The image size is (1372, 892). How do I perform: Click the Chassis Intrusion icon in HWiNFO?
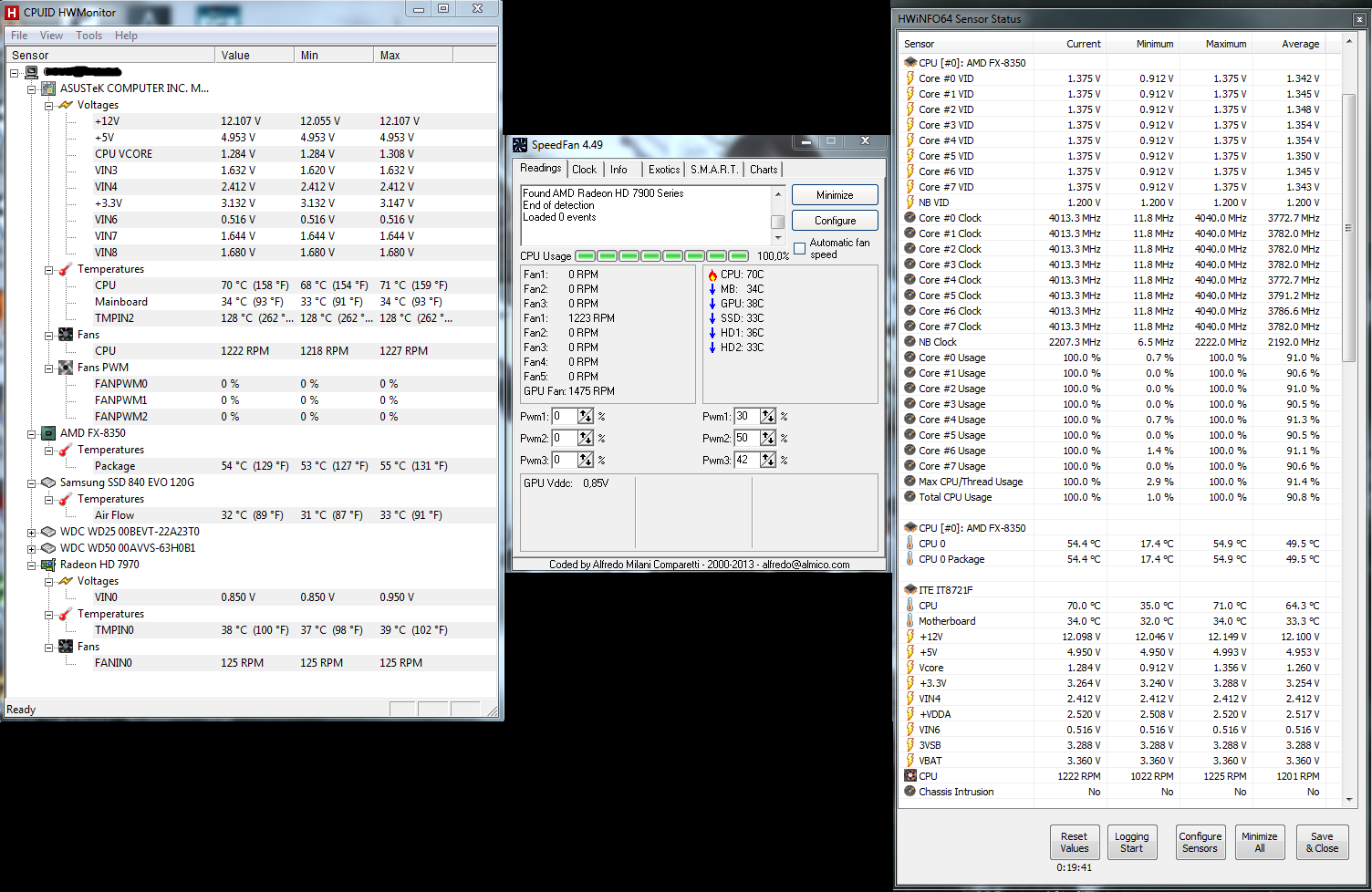point(909,792)
